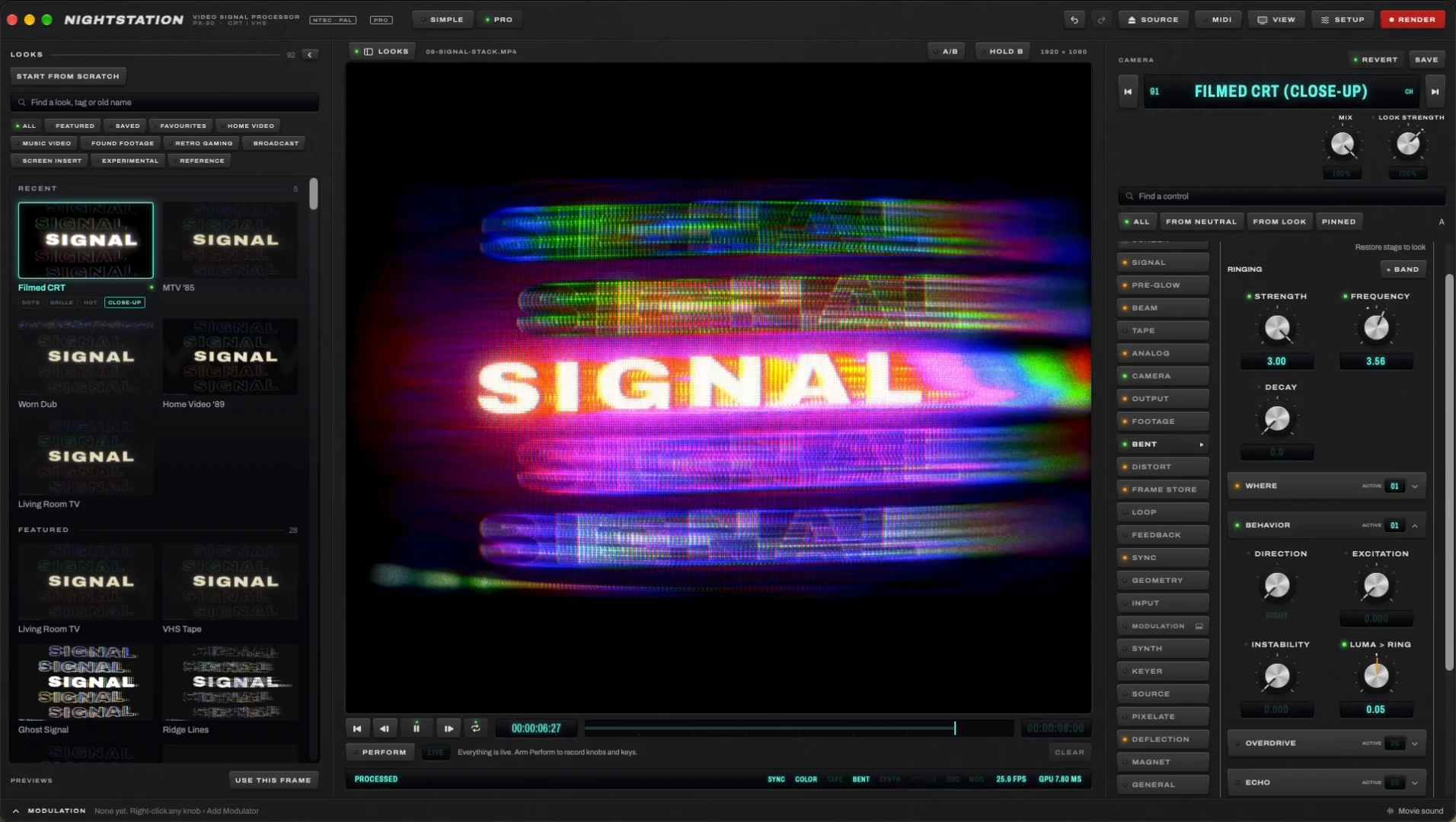Click the RENDER button
Viewport: 1456px width, 822px height.
(x=1413, y=20)
